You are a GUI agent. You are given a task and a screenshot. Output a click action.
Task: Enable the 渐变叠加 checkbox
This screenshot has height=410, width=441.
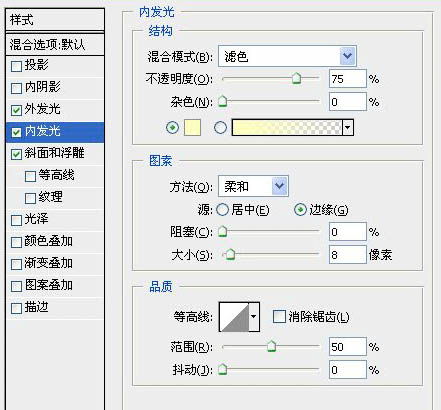click(x=16, y=264)
